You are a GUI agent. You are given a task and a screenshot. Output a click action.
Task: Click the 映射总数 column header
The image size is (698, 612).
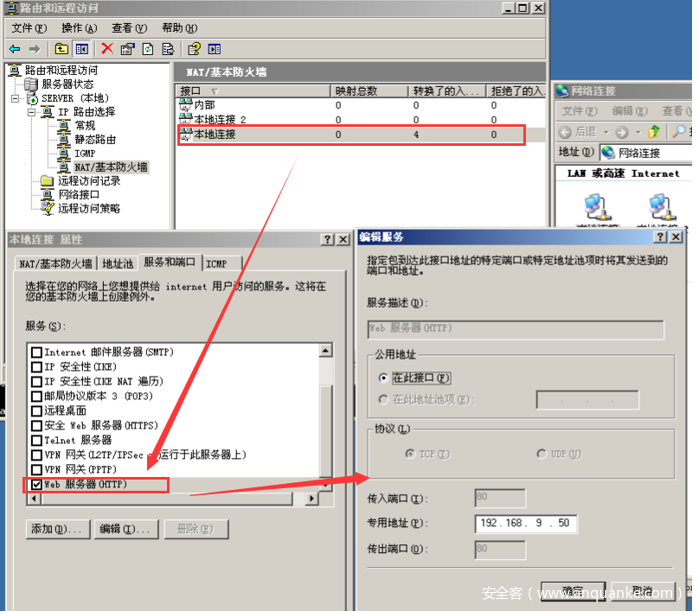(369, 91)
